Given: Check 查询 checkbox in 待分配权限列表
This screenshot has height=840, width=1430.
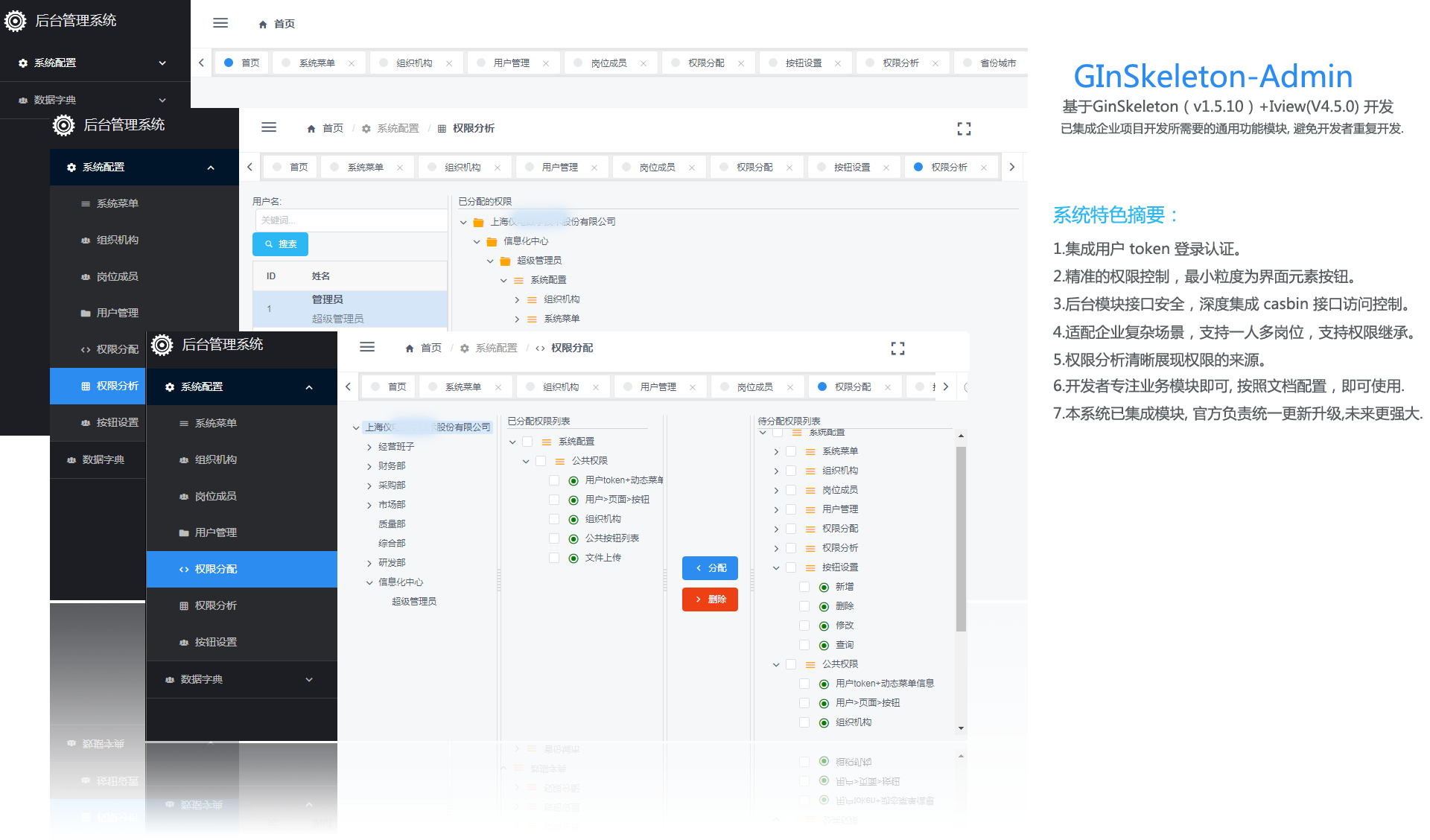Looking at the screenshot, I should coord(804,645).
